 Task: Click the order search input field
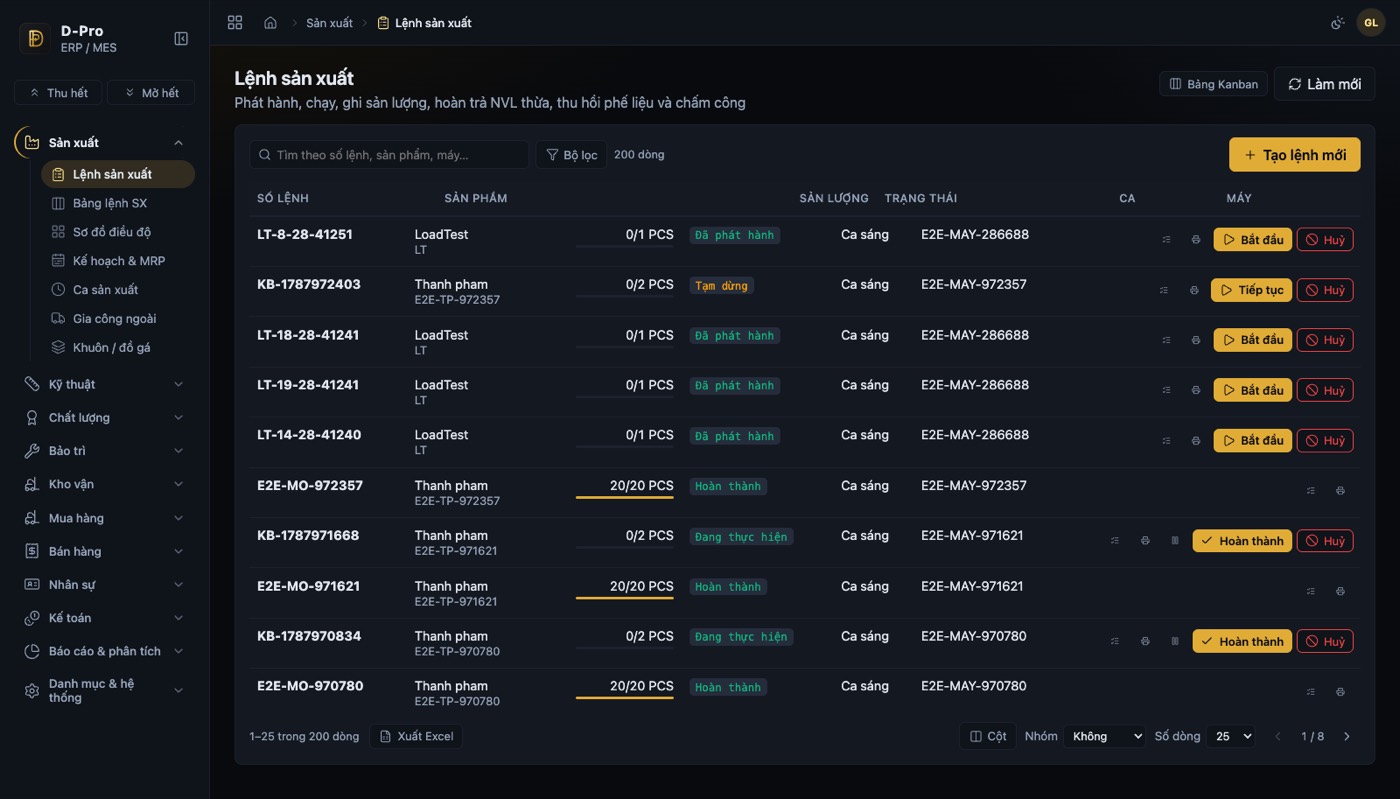[389, 155]
